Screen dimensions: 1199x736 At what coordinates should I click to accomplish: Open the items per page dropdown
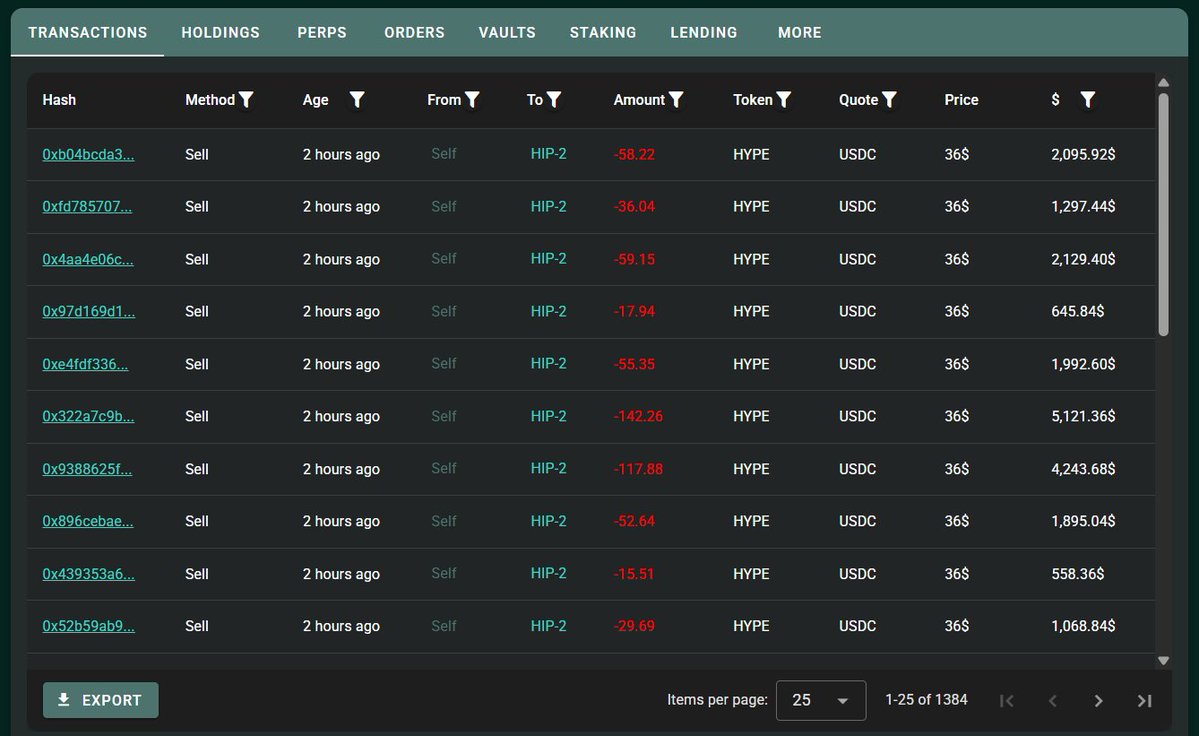pos(820,701)
